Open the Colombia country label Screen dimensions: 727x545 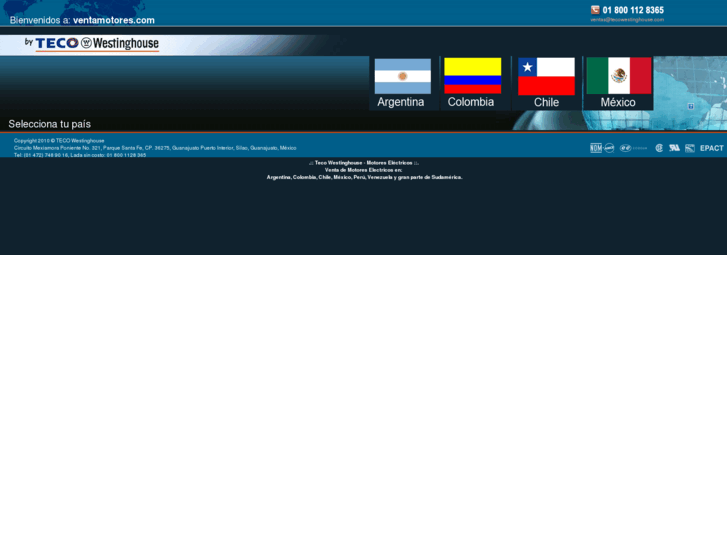471,102
